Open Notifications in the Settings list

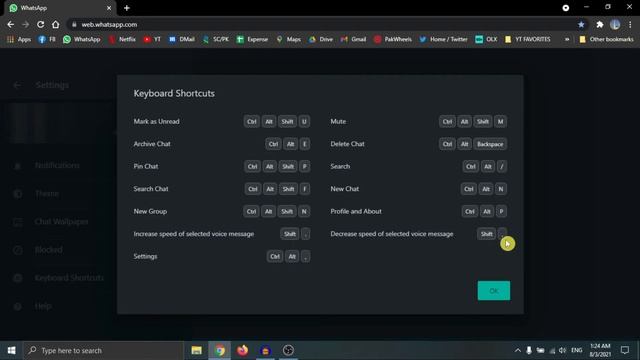tap(57, 165)
